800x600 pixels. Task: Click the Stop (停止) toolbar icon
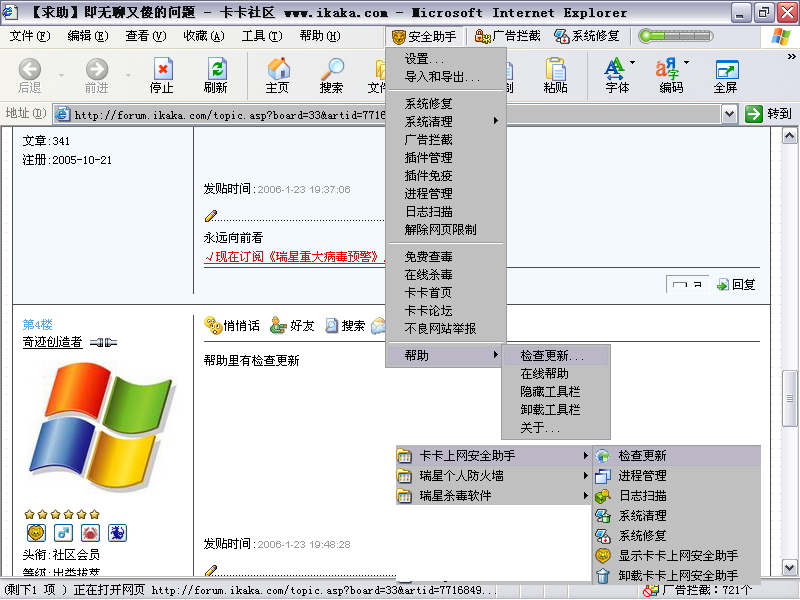pos(163,69)
